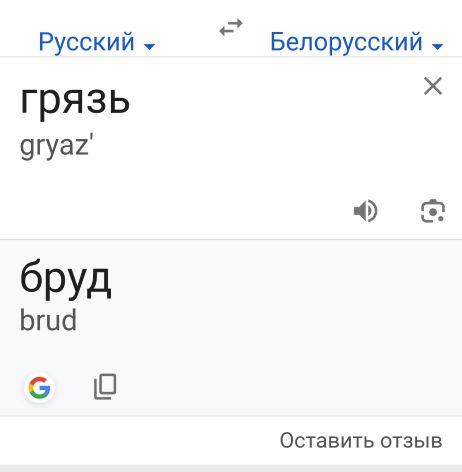Open the Русский source language dropdown
This screenshot has height=472, width=462.
(x=97, y=42)
